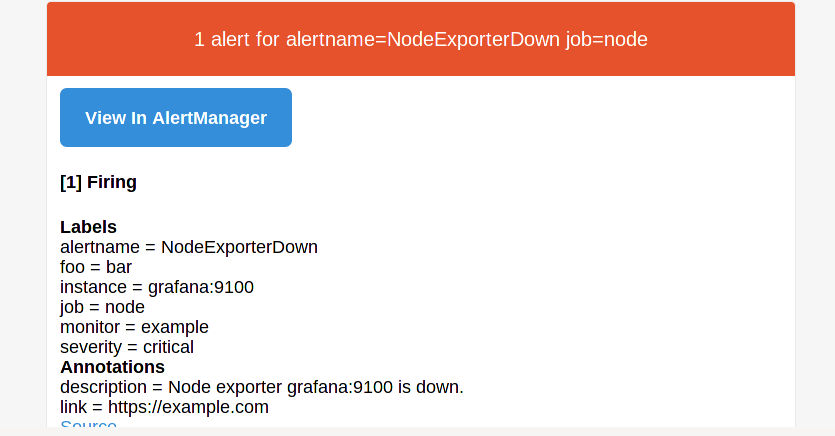Select the "[1] Firing" heading

tap(99, 182)
